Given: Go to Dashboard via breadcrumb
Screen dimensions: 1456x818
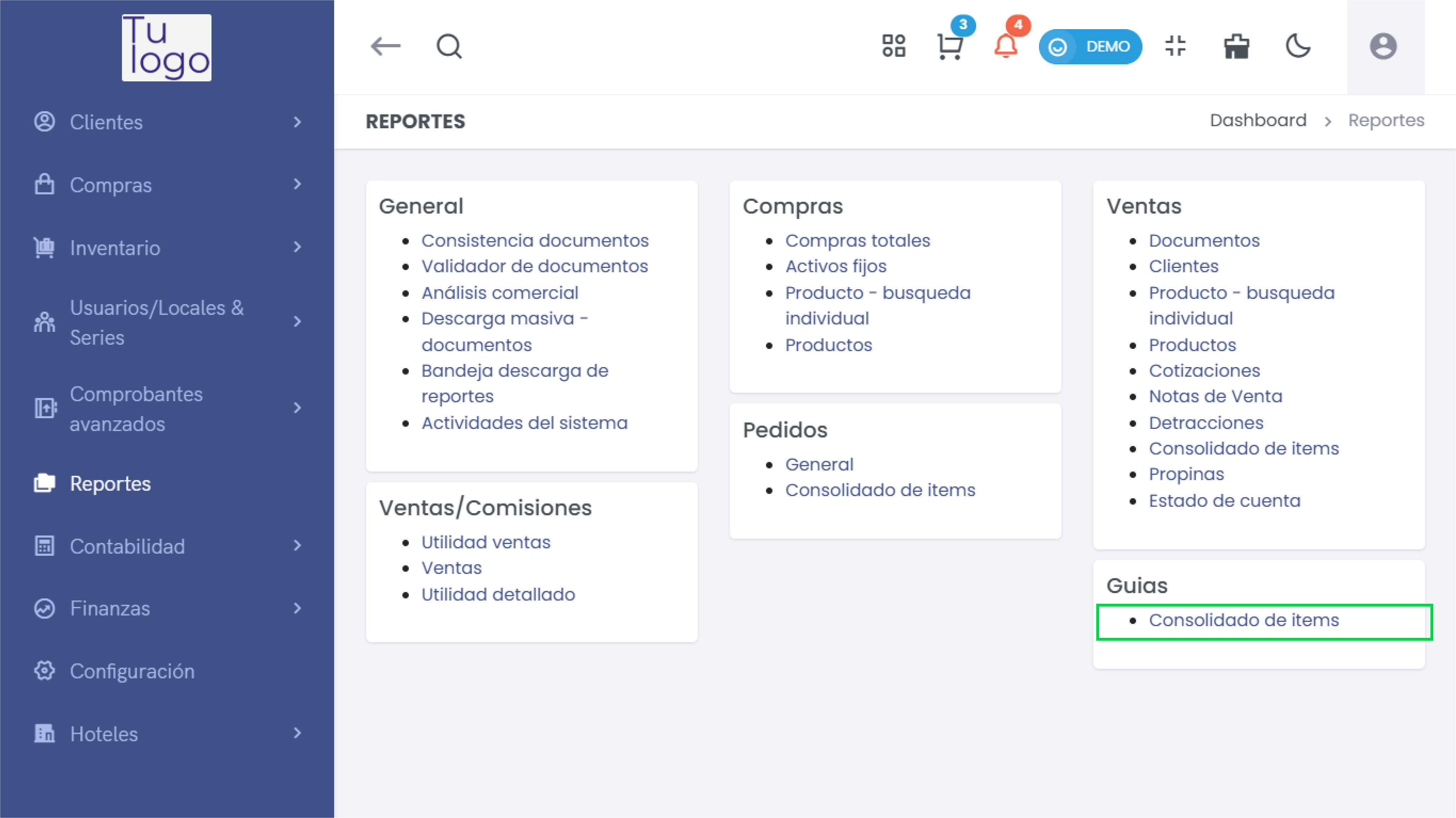Looking at the screenshot, I should coord(1258,120).
